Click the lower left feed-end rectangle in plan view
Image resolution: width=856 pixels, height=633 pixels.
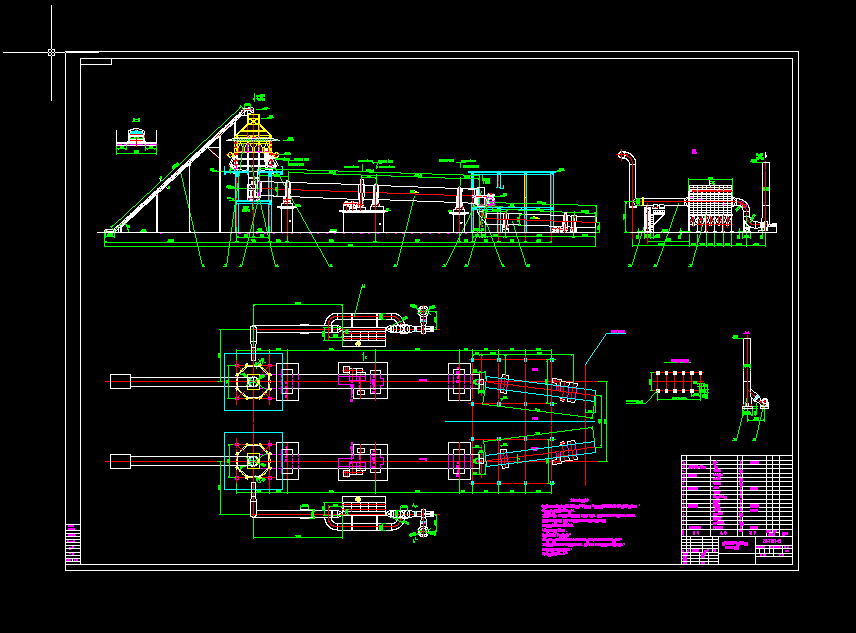pyautogui.click(x=120, y=461)
